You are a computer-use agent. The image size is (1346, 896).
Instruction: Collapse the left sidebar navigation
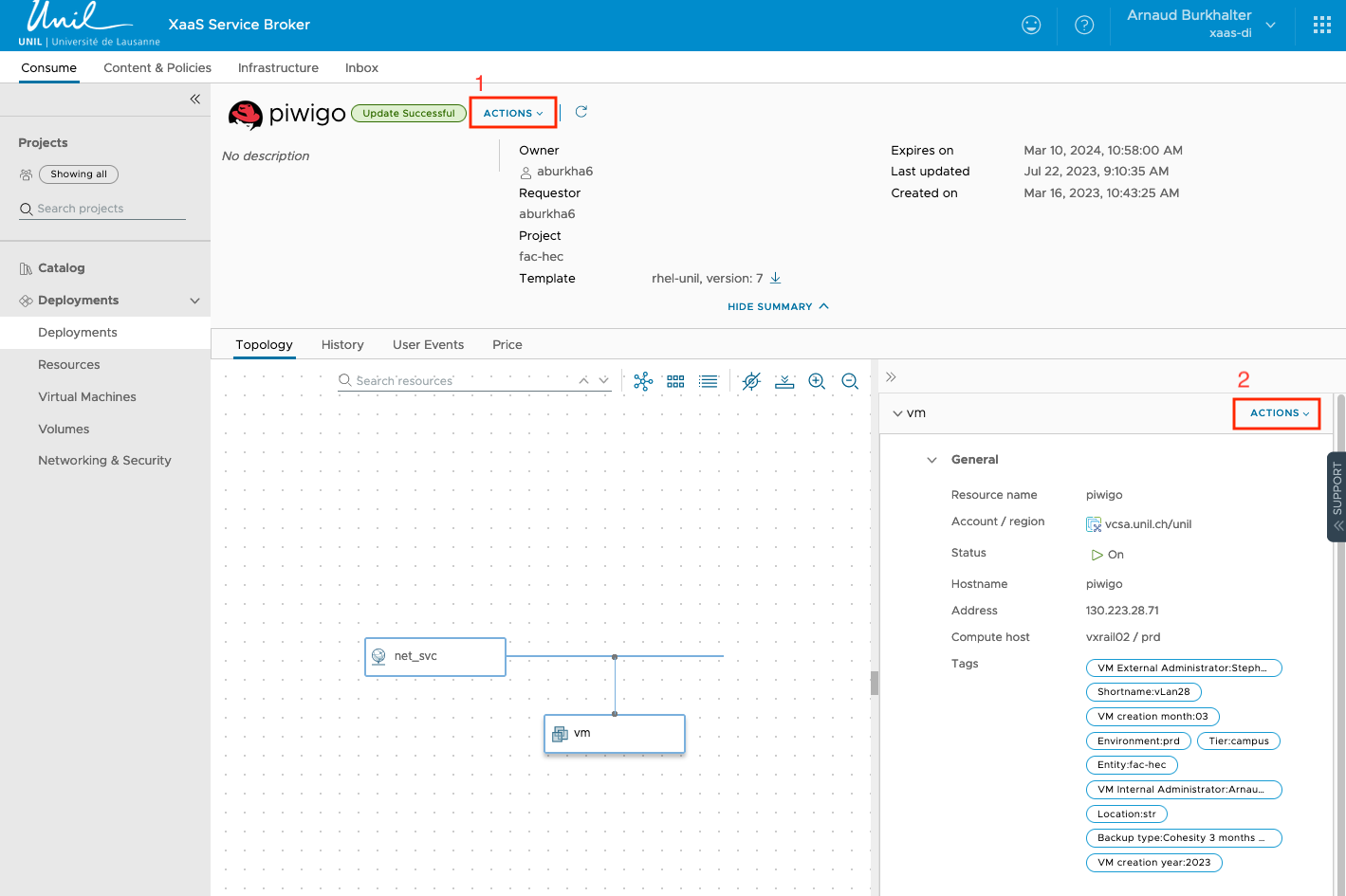pos(194,99)
